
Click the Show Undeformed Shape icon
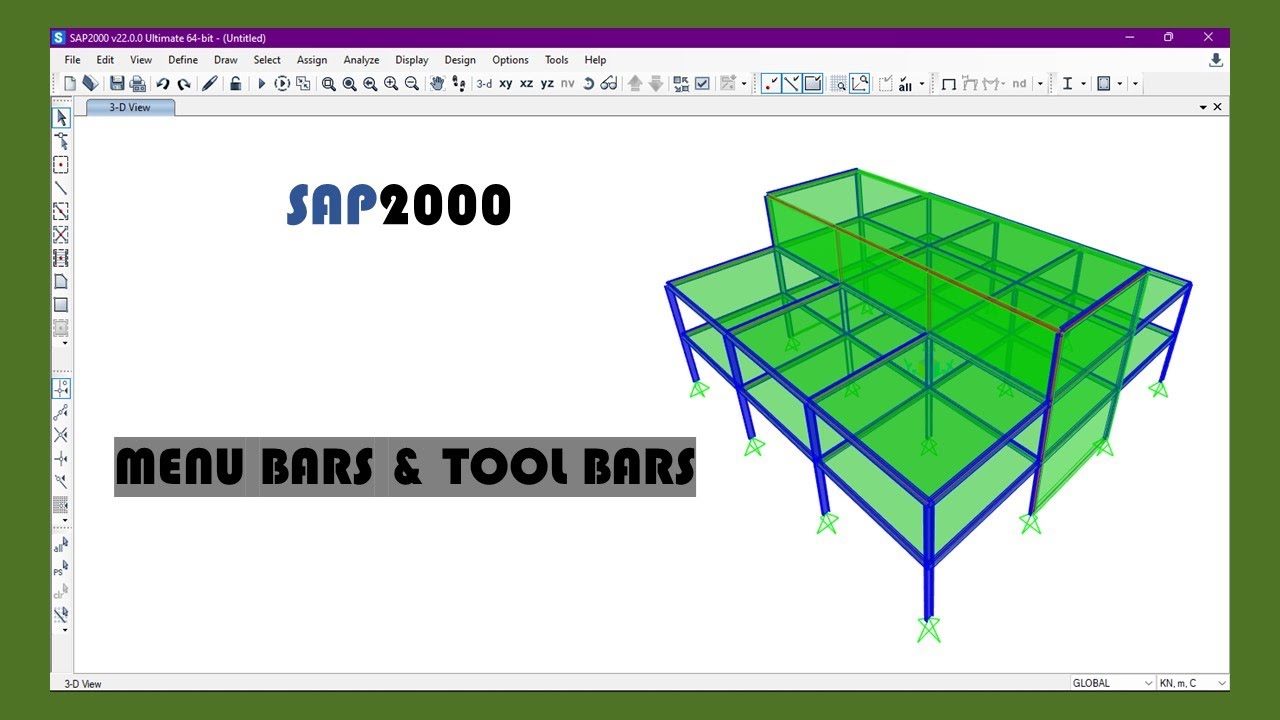[948, 84]
